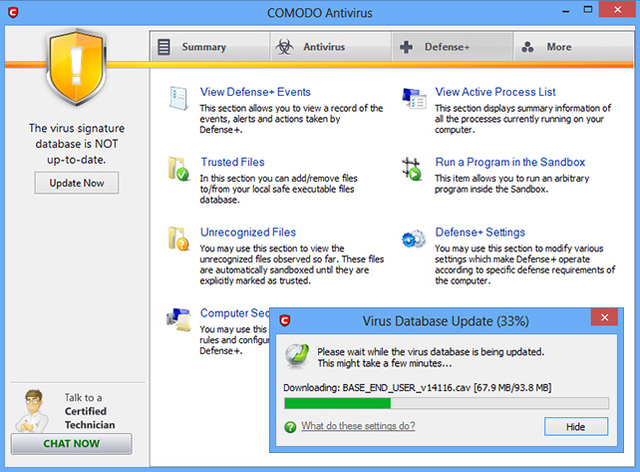Click the Trusted Files folder icon
Image resolution: width=640 pixels, height=472 pixels.
pos(180,168)
